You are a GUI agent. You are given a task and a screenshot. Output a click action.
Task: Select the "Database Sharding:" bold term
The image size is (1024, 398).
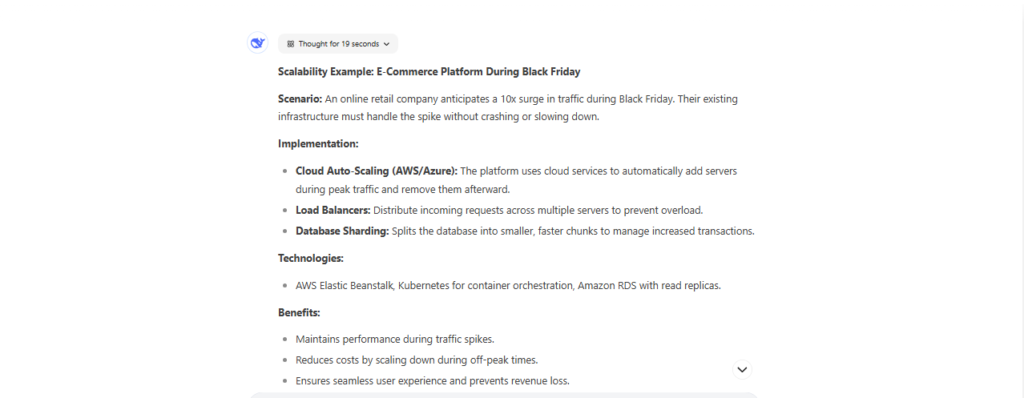(x=342, y=231)
